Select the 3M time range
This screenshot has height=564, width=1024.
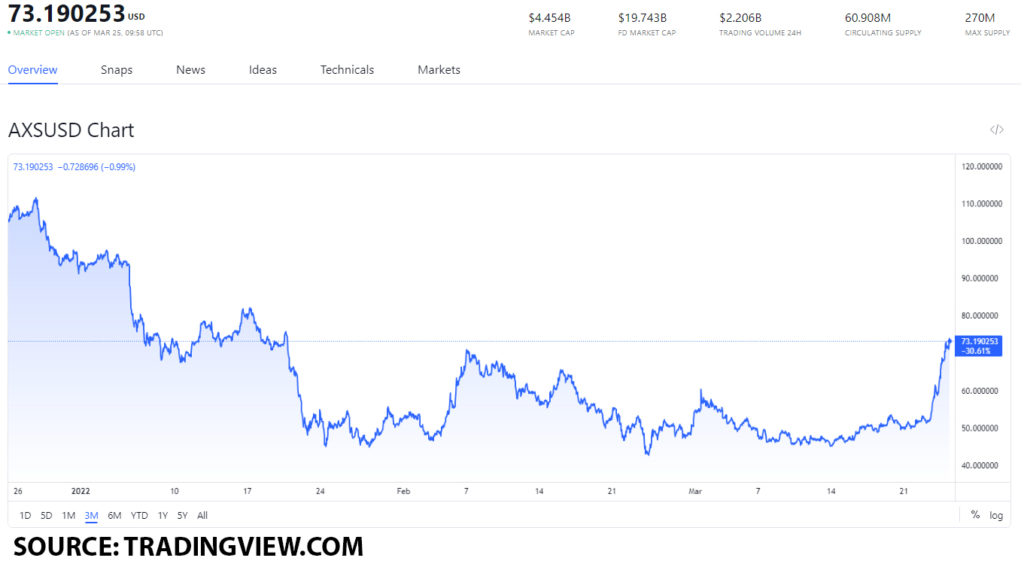(91, 516)
